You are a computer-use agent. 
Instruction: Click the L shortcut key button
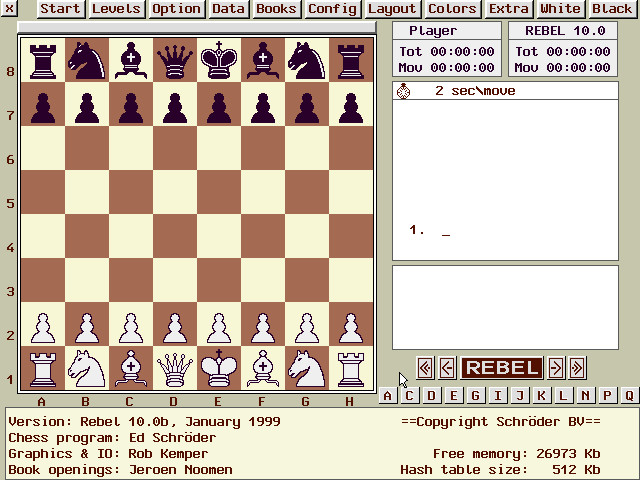click(x=563, y=396)
